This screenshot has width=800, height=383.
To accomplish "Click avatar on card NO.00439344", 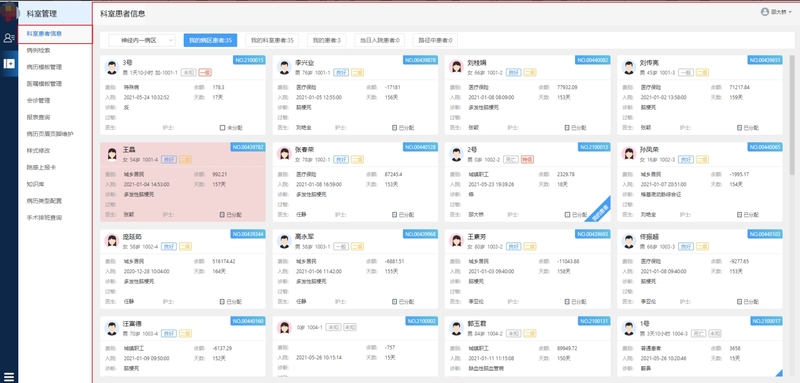I will pos(112,241).
